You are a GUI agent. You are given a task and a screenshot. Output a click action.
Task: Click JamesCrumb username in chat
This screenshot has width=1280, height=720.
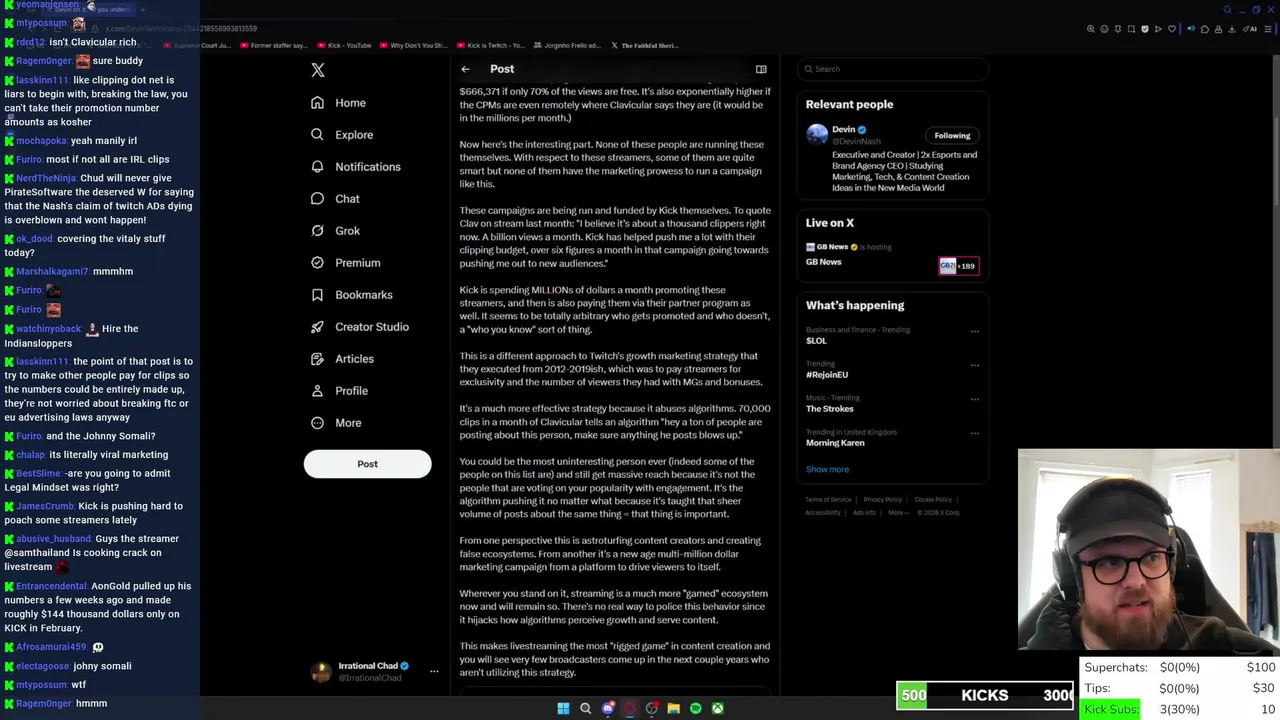tap(46, 506)
